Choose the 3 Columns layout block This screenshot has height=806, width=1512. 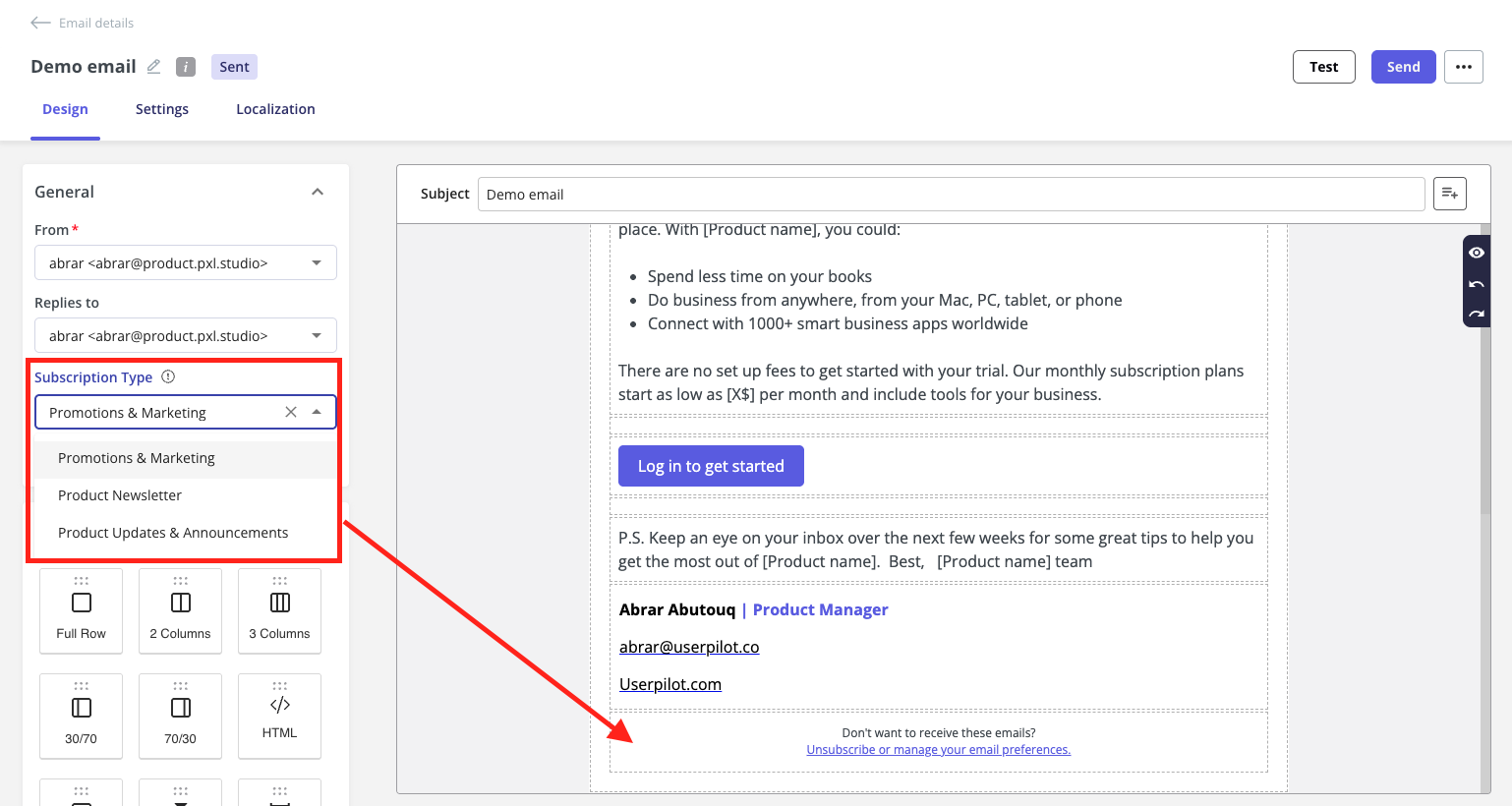pos(279,610)
